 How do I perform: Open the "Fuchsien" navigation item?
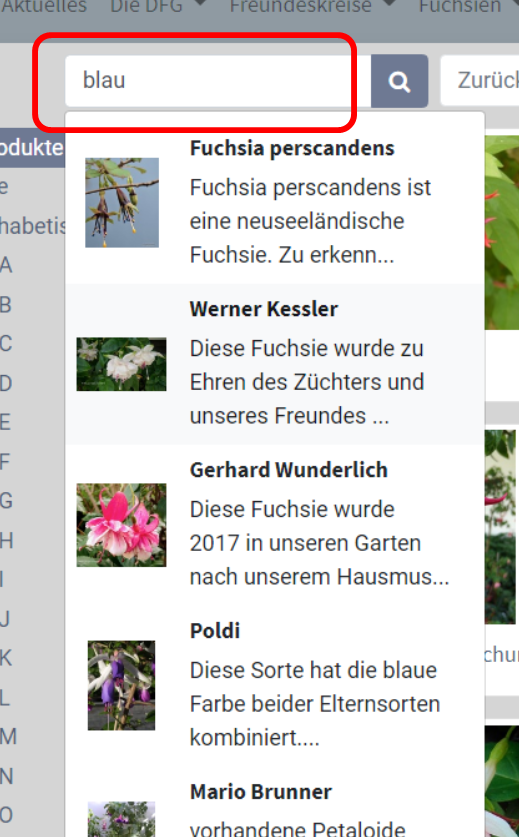[460, 6]
